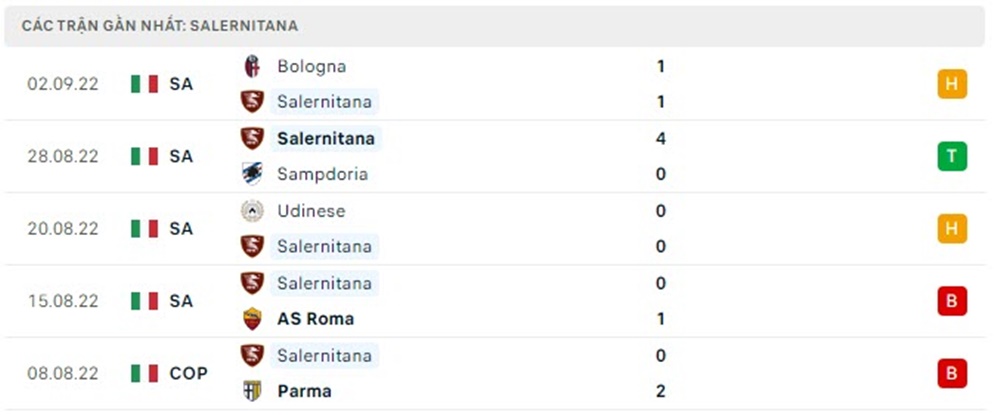Click orange H badge for Bologna match
The width and height of the screenshot is (1000, 415).
(951, 84)
